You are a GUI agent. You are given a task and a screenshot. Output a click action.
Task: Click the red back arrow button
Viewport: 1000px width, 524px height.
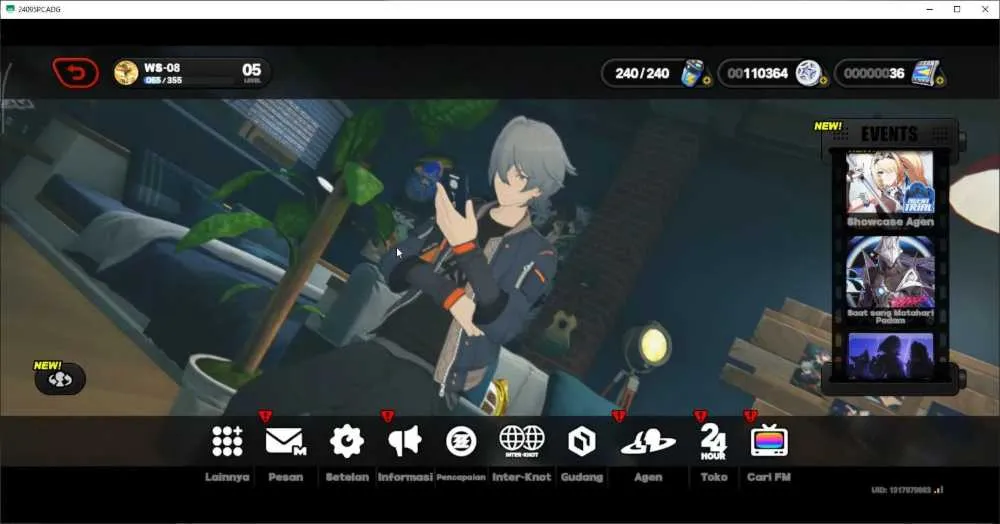pyautogui.click(x=76, y=73)
